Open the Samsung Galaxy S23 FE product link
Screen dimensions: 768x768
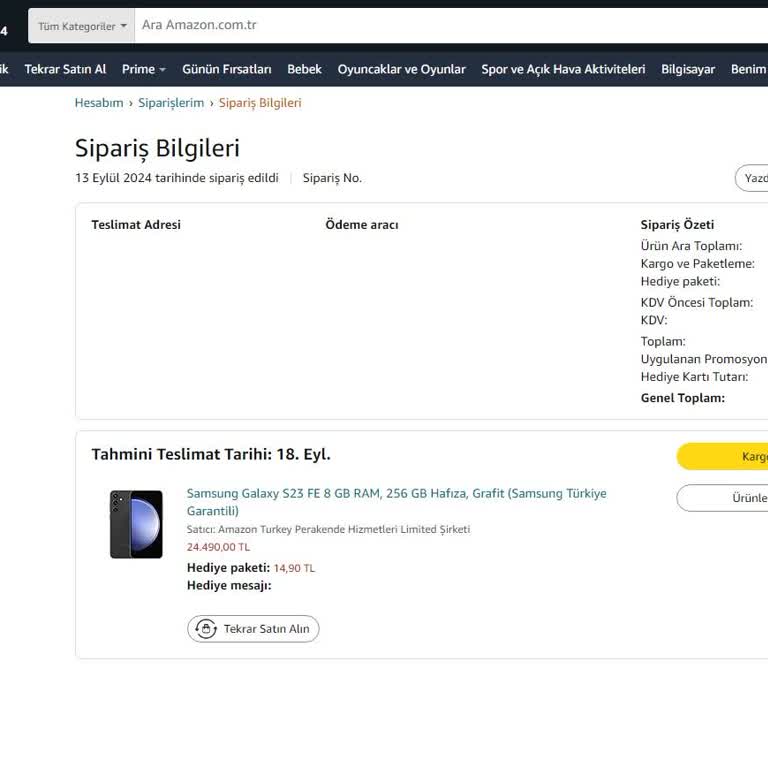396,502
